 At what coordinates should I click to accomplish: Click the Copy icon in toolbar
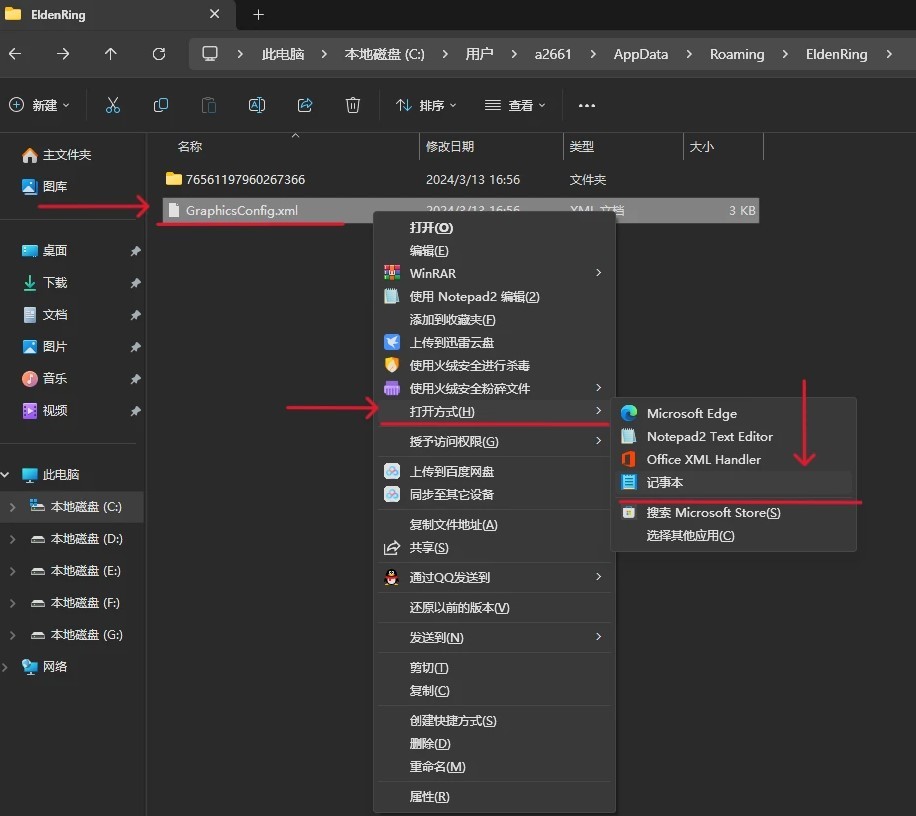161,105
